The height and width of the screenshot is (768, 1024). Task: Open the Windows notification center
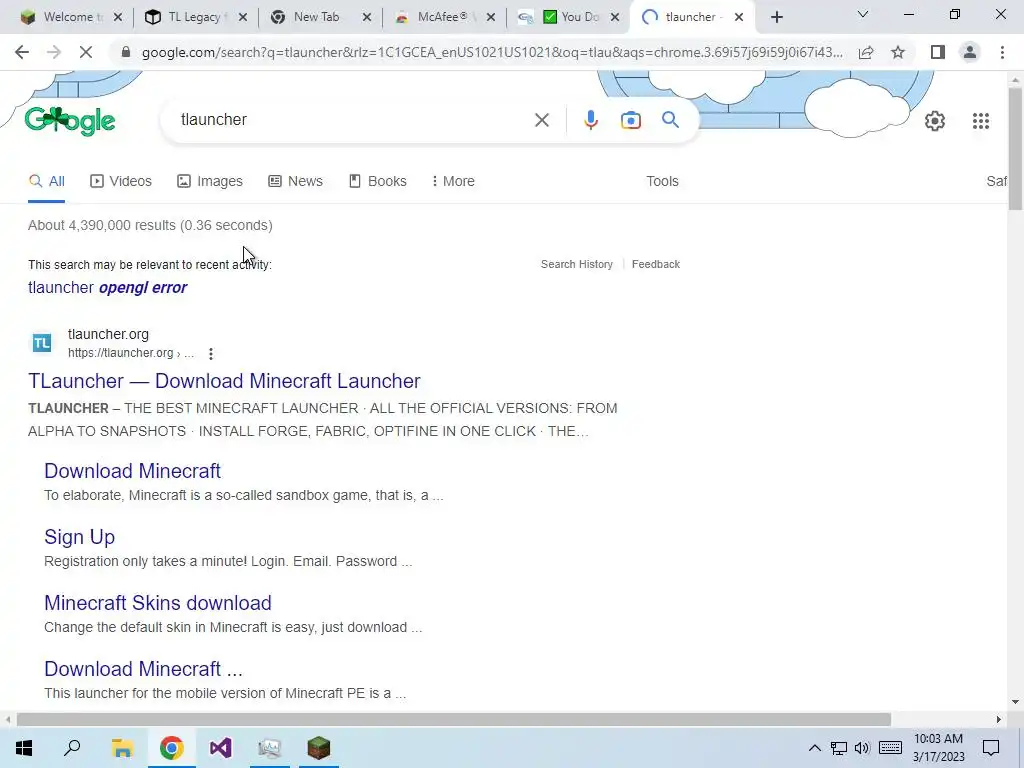(991, 748)
